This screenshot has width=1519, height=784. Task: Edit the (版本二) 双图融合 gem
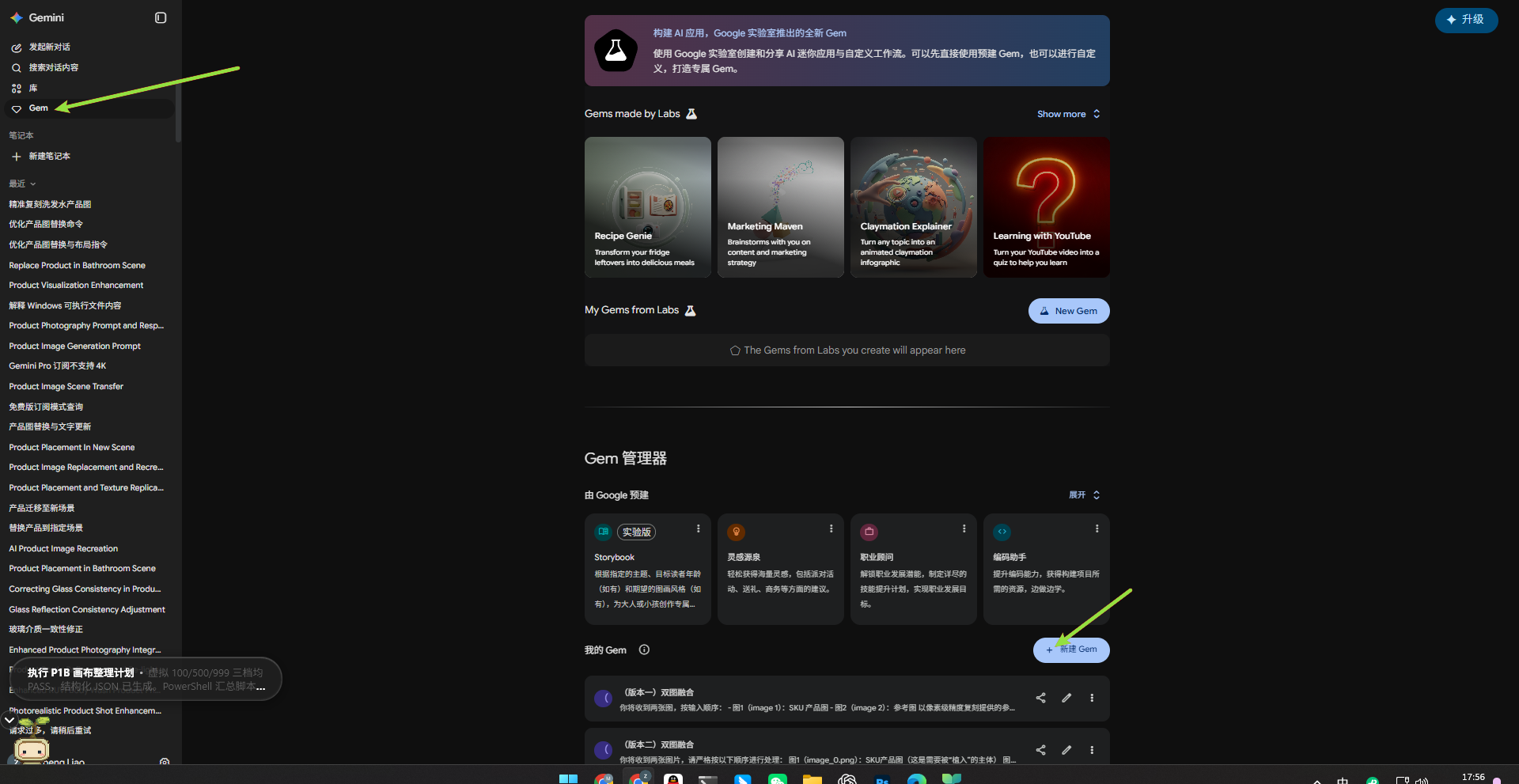pyautogui.click(x=1066, y=750)
